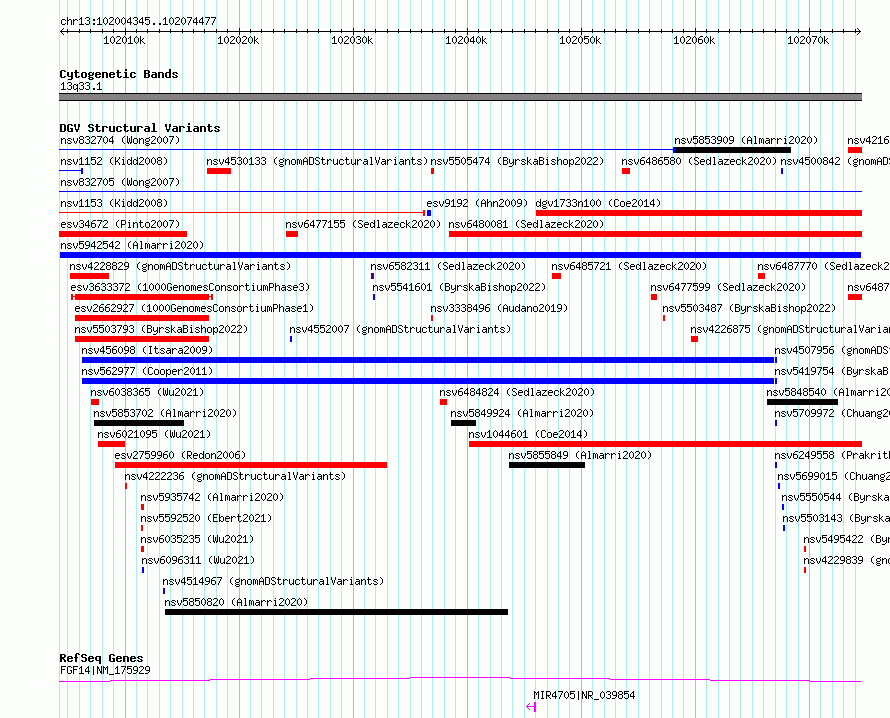Click the nsv4514967 gnomAD variant label

273,581
